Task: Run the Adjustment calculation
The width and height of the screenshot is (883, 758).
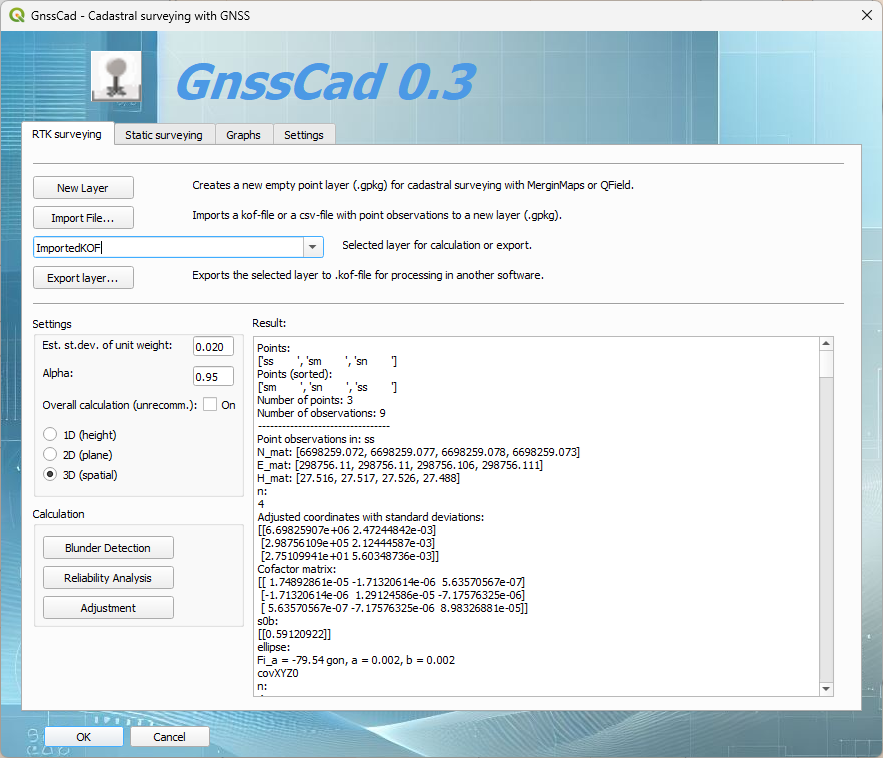Action: pos(108,608)
